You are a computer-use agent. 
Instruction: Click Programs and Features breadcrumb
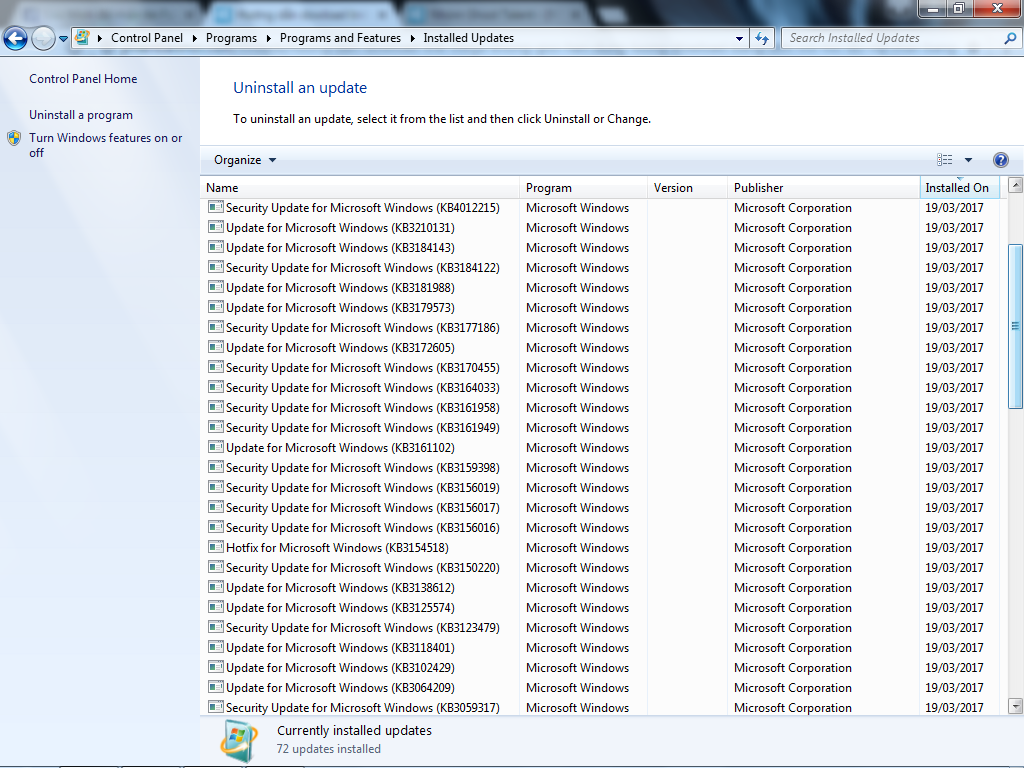[x=340, y=38]
